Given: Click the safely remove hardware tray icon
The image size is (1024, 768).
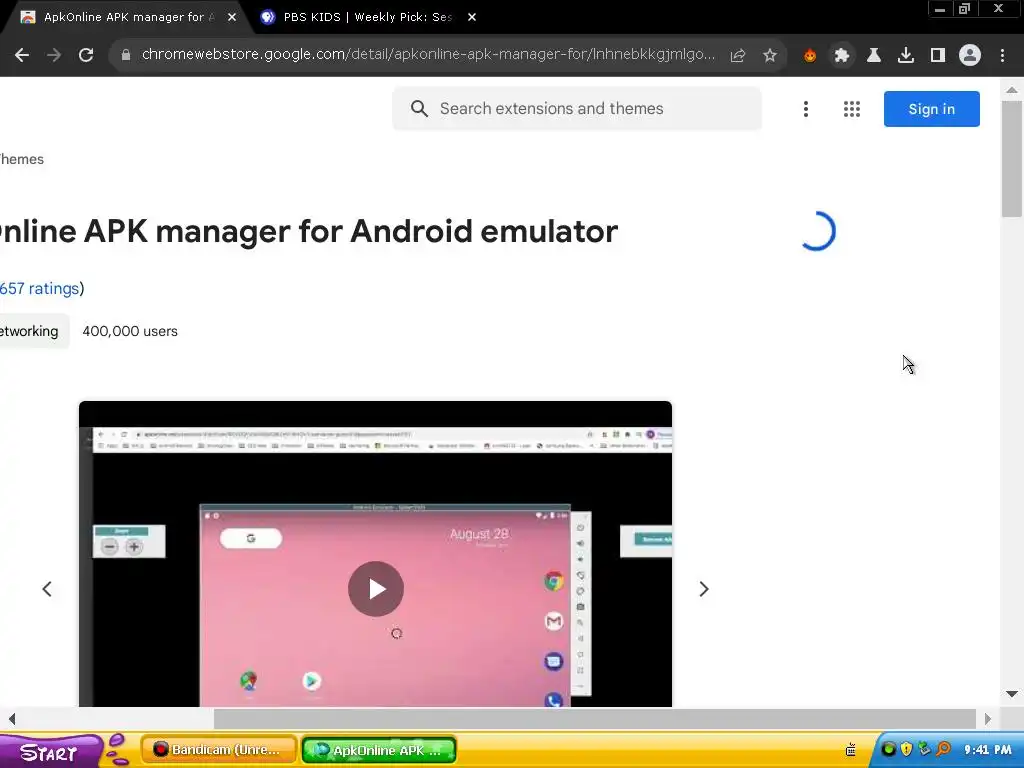Looking at the screenshot, I should tap(924, 749).
